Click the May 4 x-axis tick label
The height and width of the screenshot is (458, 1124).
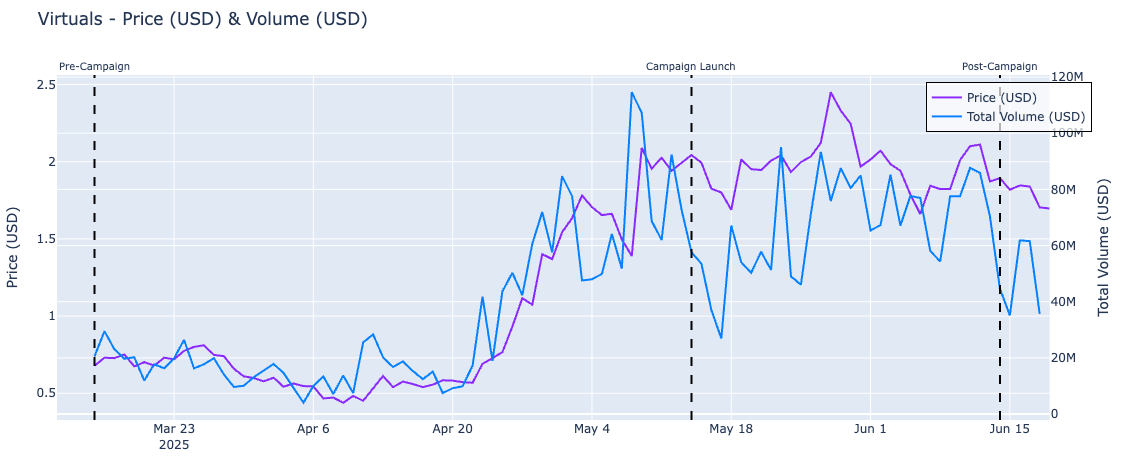point(592,429)
